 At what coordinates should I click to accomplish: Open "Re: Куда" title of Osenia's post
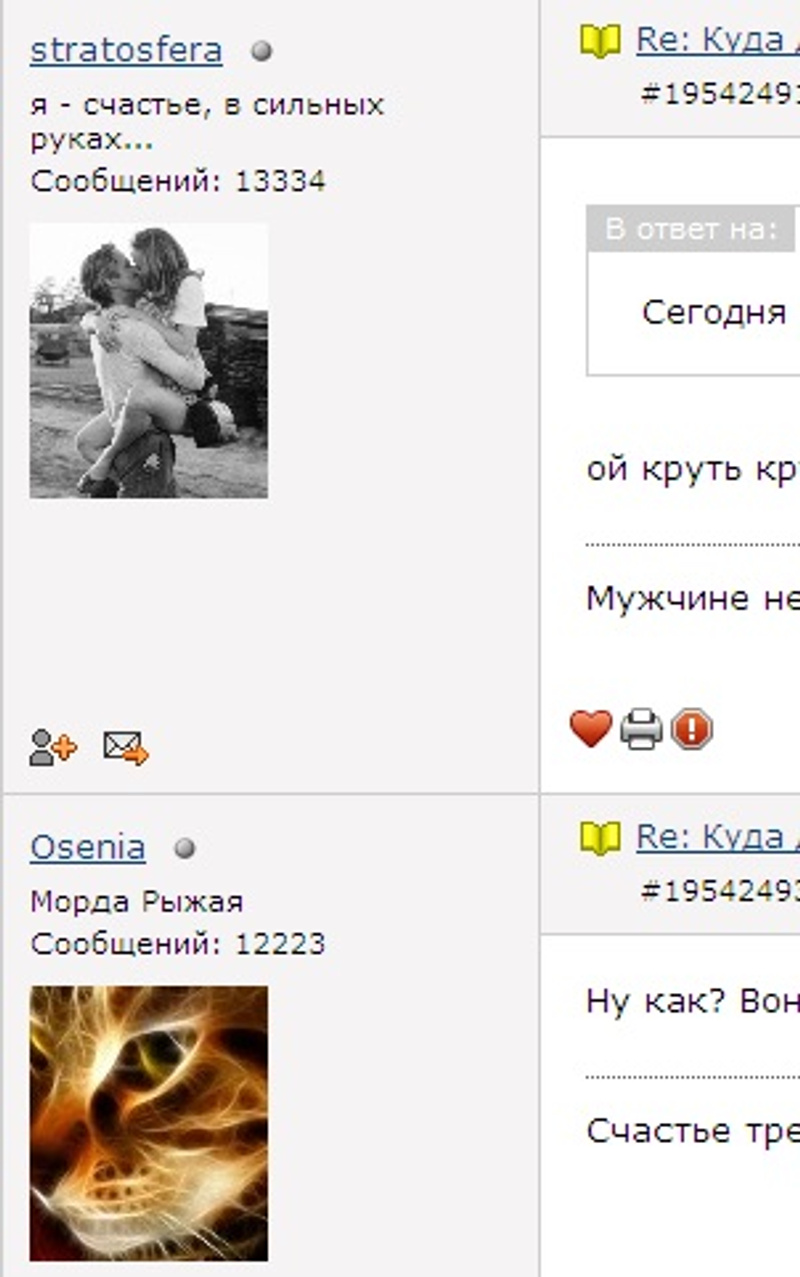718,838
